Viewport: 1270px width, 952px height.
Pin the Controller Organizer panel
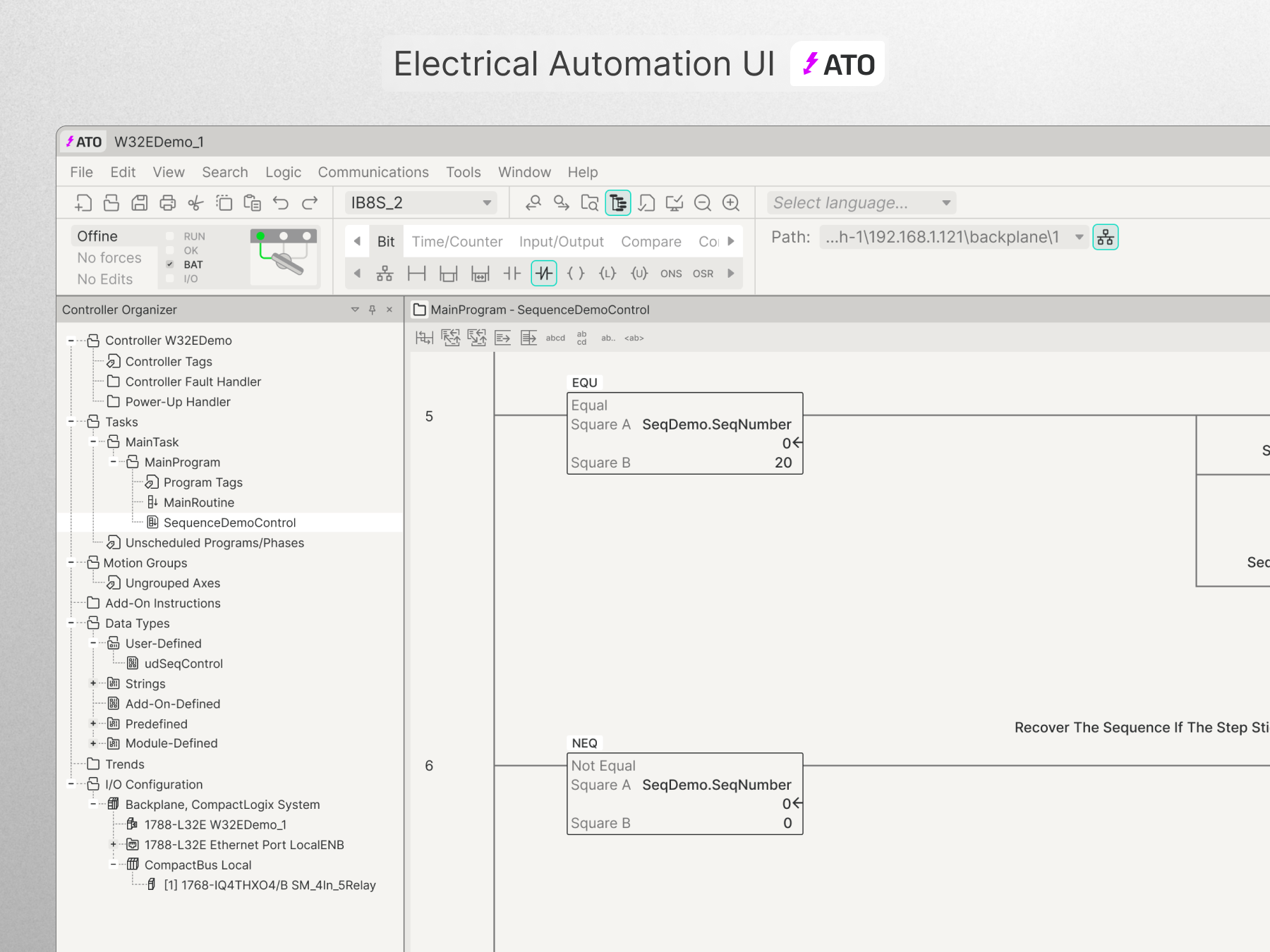pyautogui.click(x=373, y=310)
